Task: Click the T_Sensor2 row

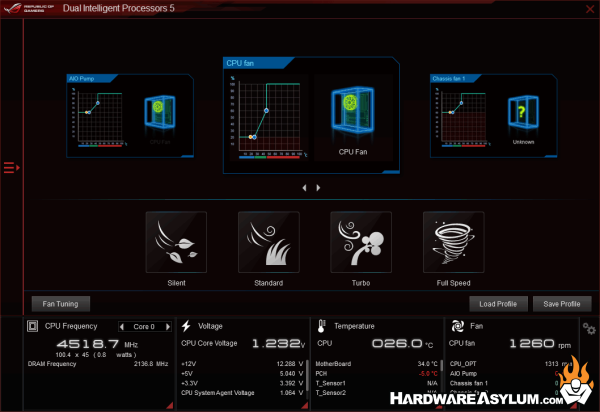Action: pyautogui.click(x=377, y=393)
